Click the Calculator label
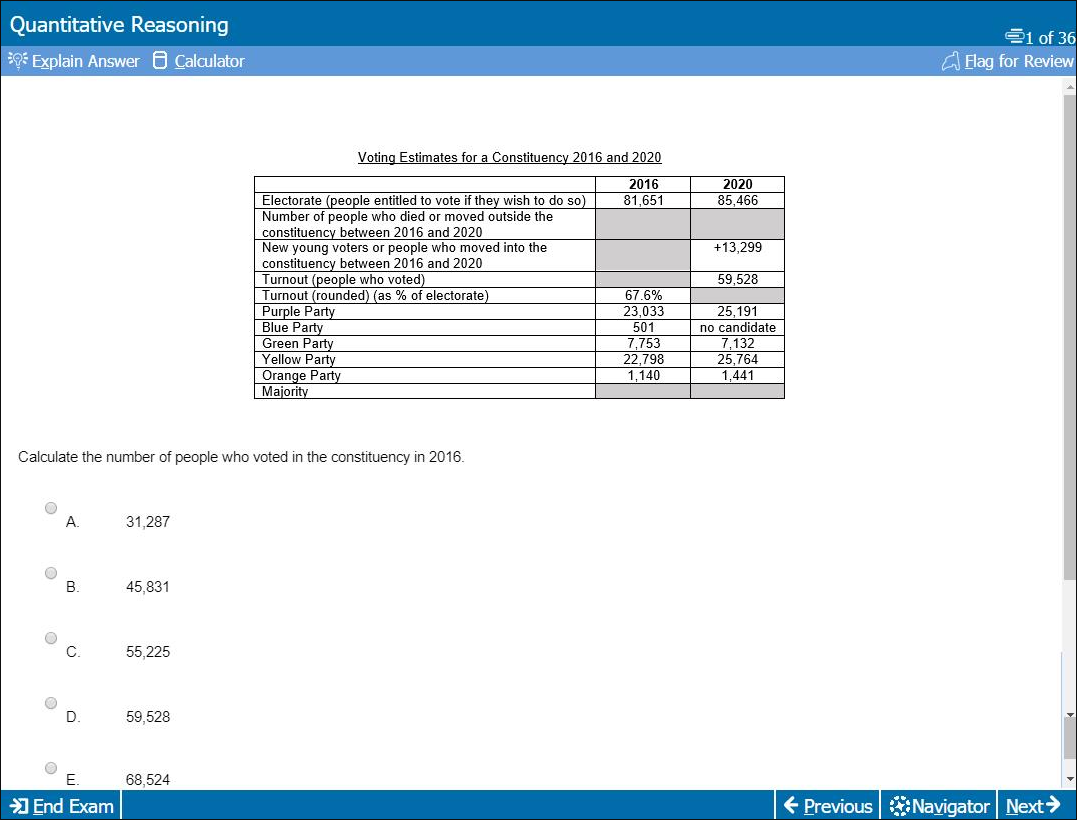The height and width of the screenshot is (820, 1077). (x=209, y=61)
